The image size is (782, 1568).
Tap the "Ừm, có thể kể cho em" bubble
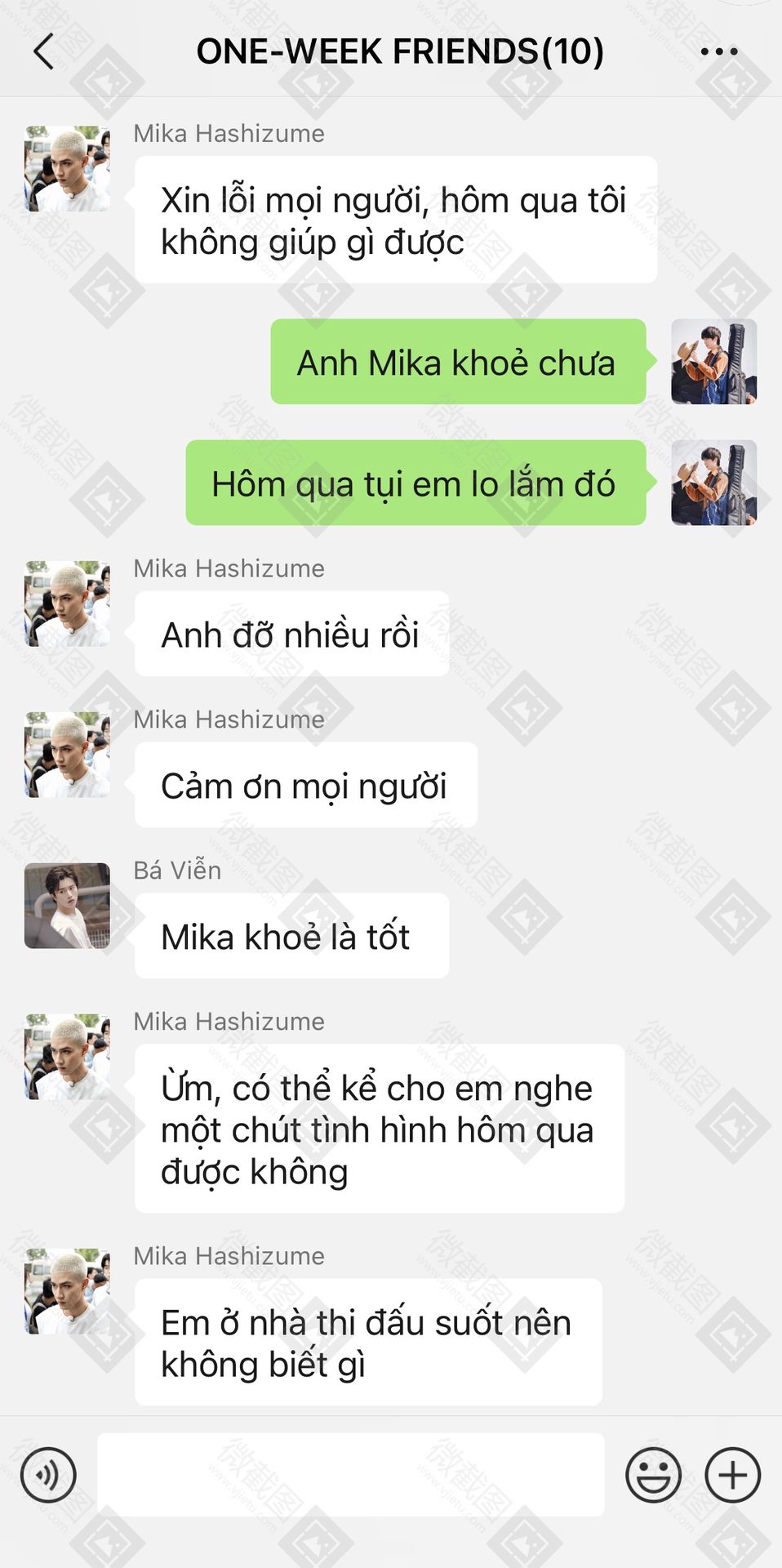pos(380,1129)
